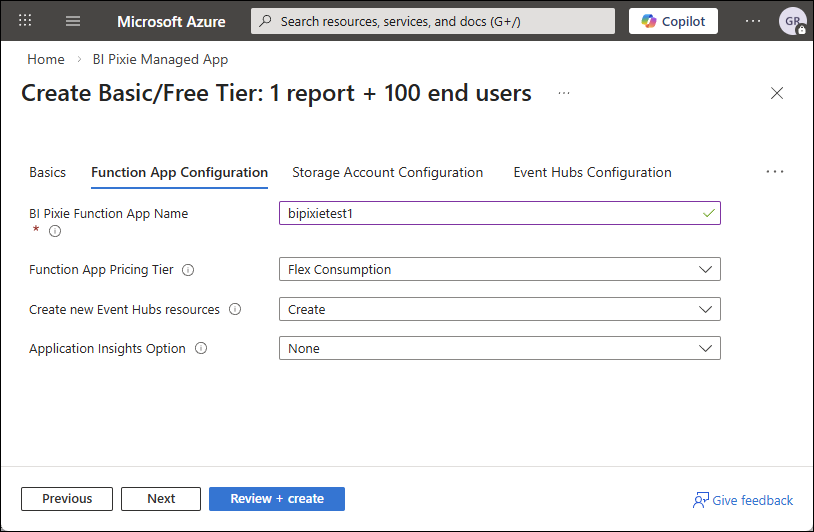The width and height of the screenshot is (814, 532).
Task: Click the Review + create button
Action: 276,499
